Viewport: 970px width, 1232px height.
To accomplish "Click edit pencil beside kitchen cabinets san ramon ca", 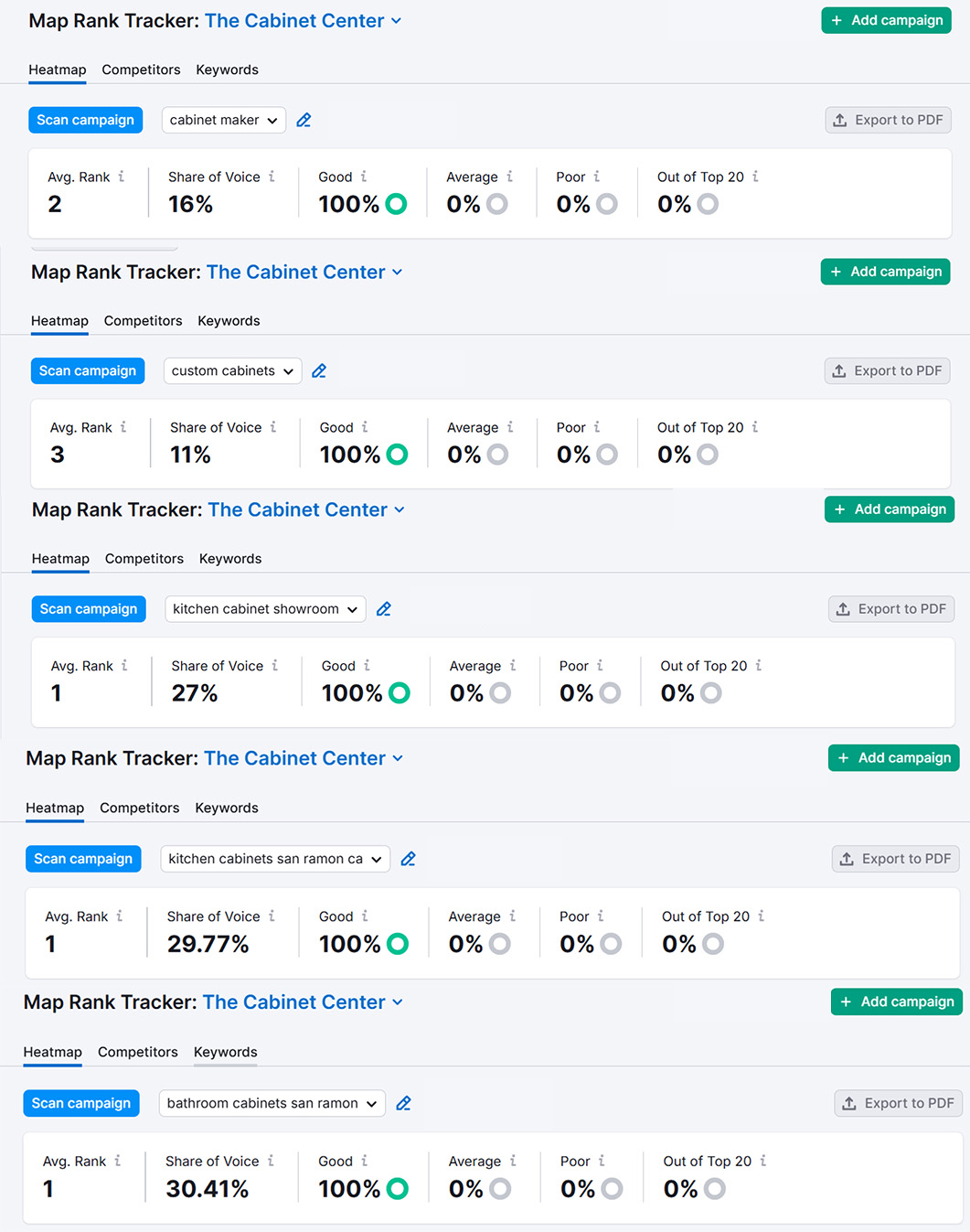I will click(x=409, y=859).
